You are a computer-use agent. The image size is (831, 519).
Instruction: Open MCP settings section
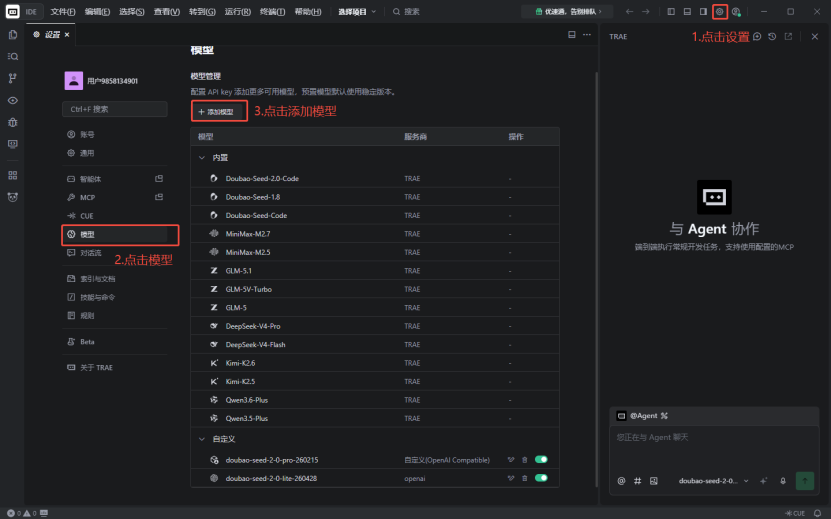coord(114,197)
